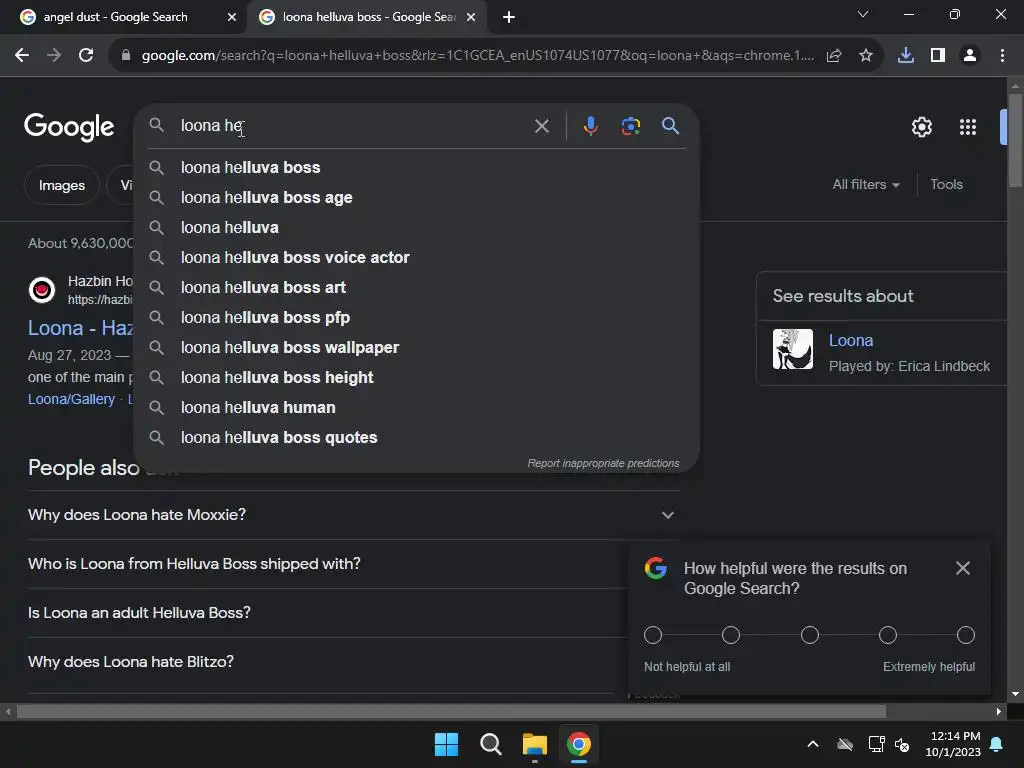Open Chrome side panel
The width and height of the screenshot is (1024, 768).
(938, 56)
